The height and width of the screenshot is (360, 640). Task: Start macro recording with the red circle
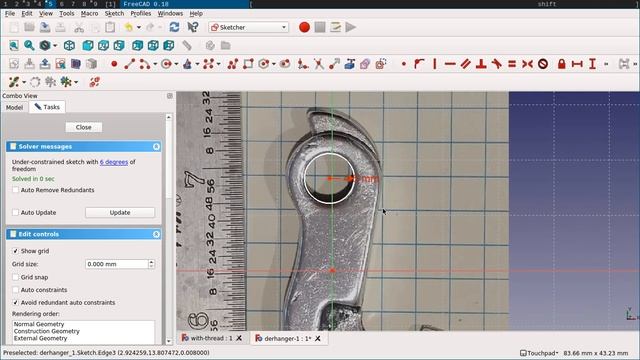click(304, 27)
